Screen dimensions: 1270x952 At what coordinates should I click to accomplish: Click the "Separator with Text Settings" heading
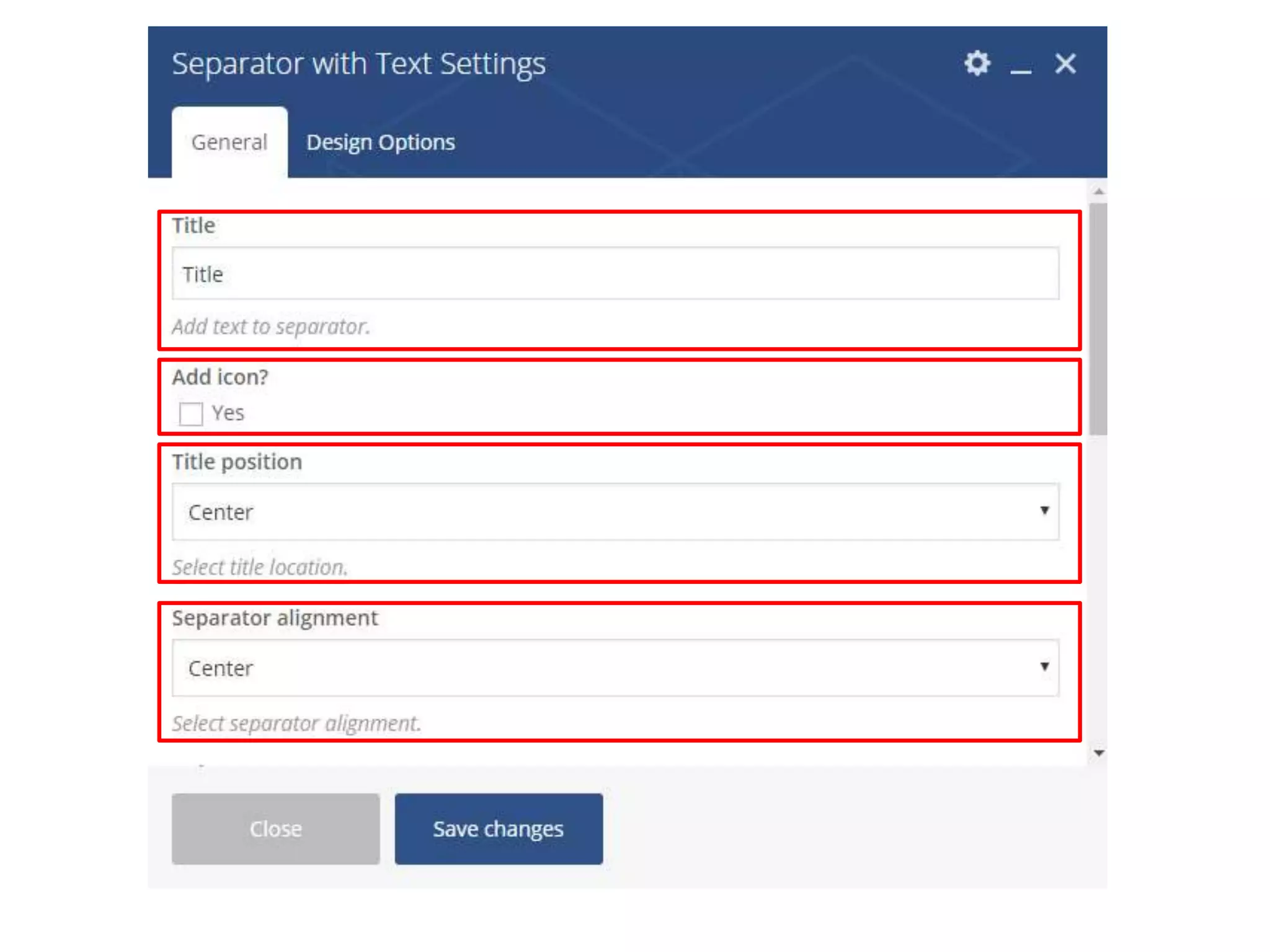[358, 64]
